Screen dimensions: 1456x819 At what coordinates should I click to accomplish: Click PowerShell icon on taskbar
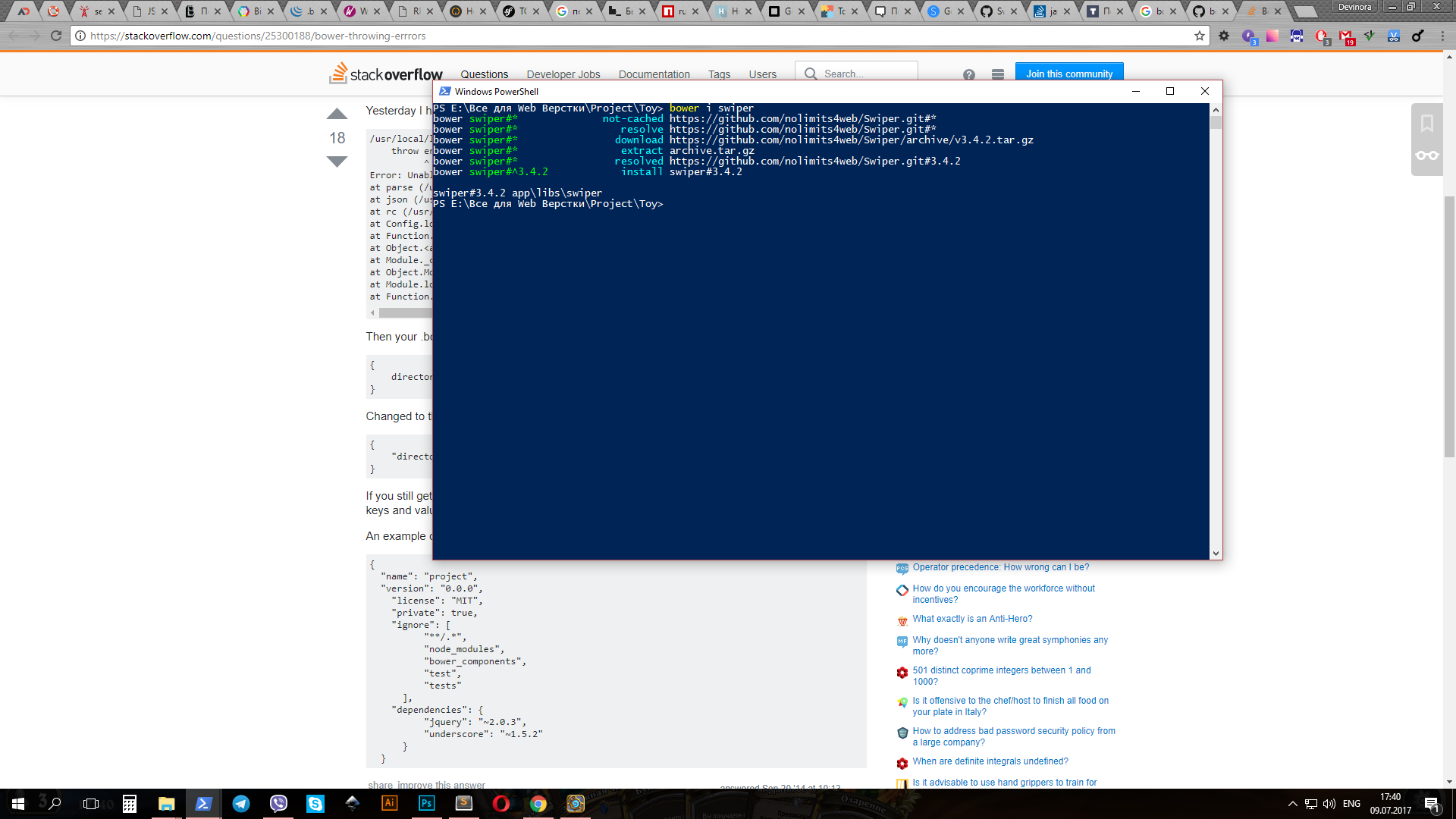203,804
